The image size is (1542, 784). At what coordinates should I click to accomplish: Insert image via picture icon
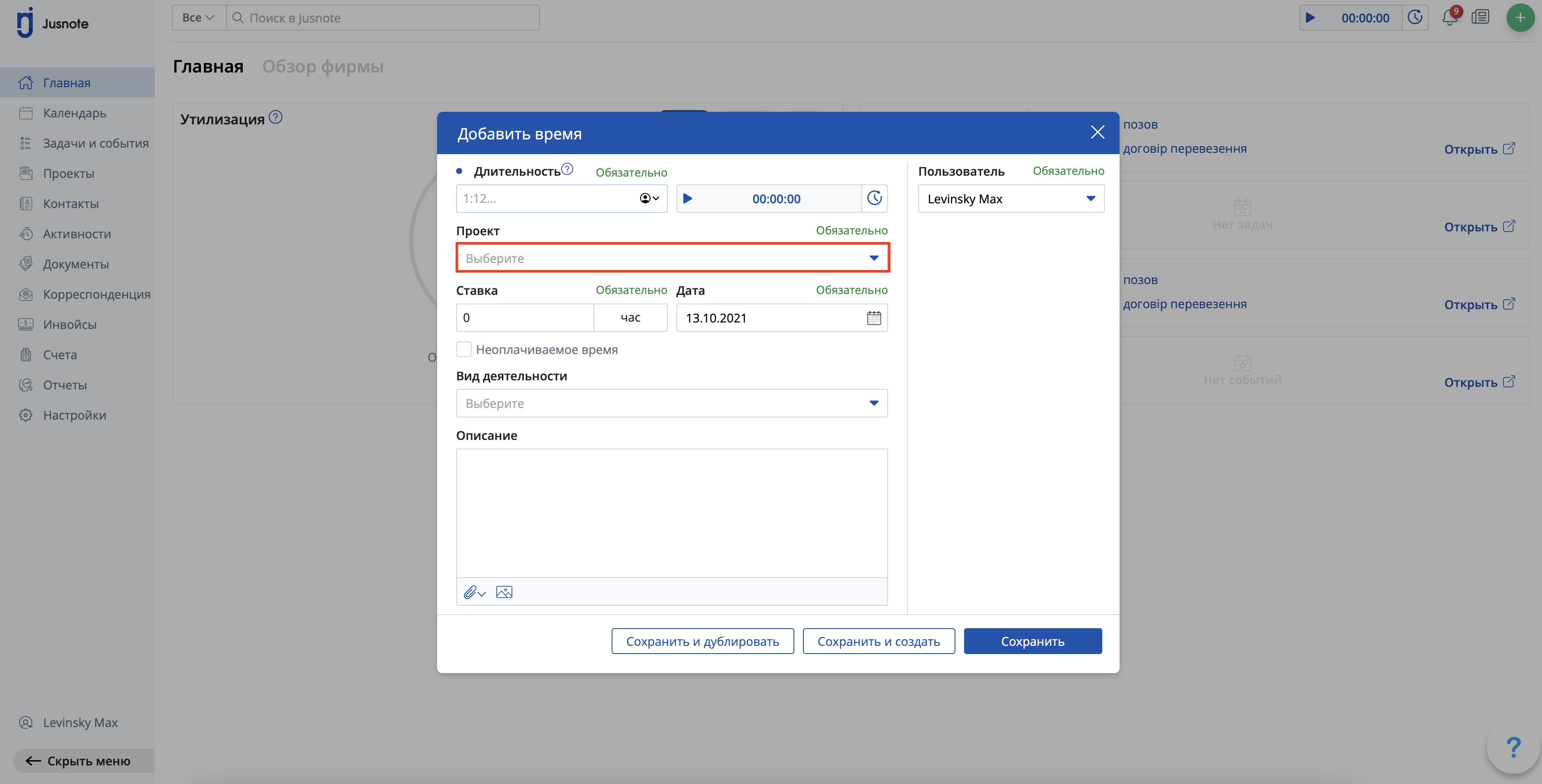point(504,592)
